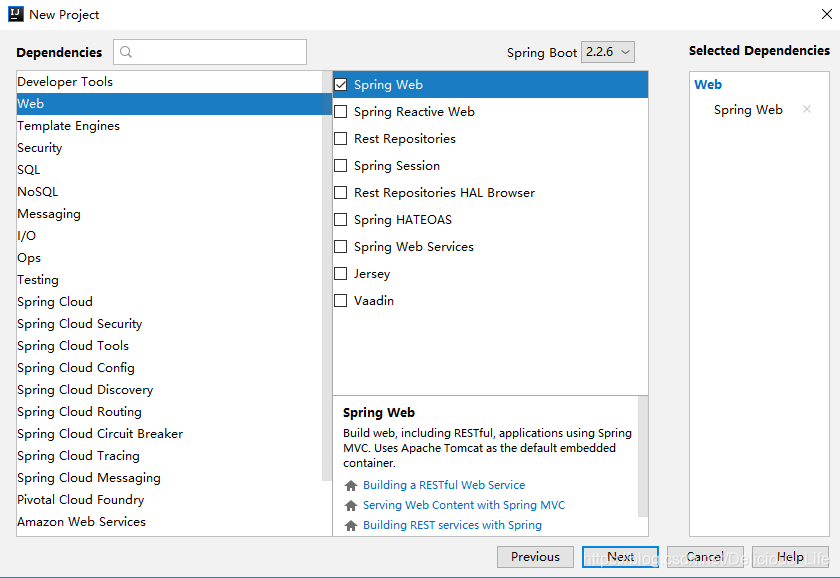This screenshot has width=840, height=578.
Task: Select the NoSQL category
Action: [x=169, y=192]
